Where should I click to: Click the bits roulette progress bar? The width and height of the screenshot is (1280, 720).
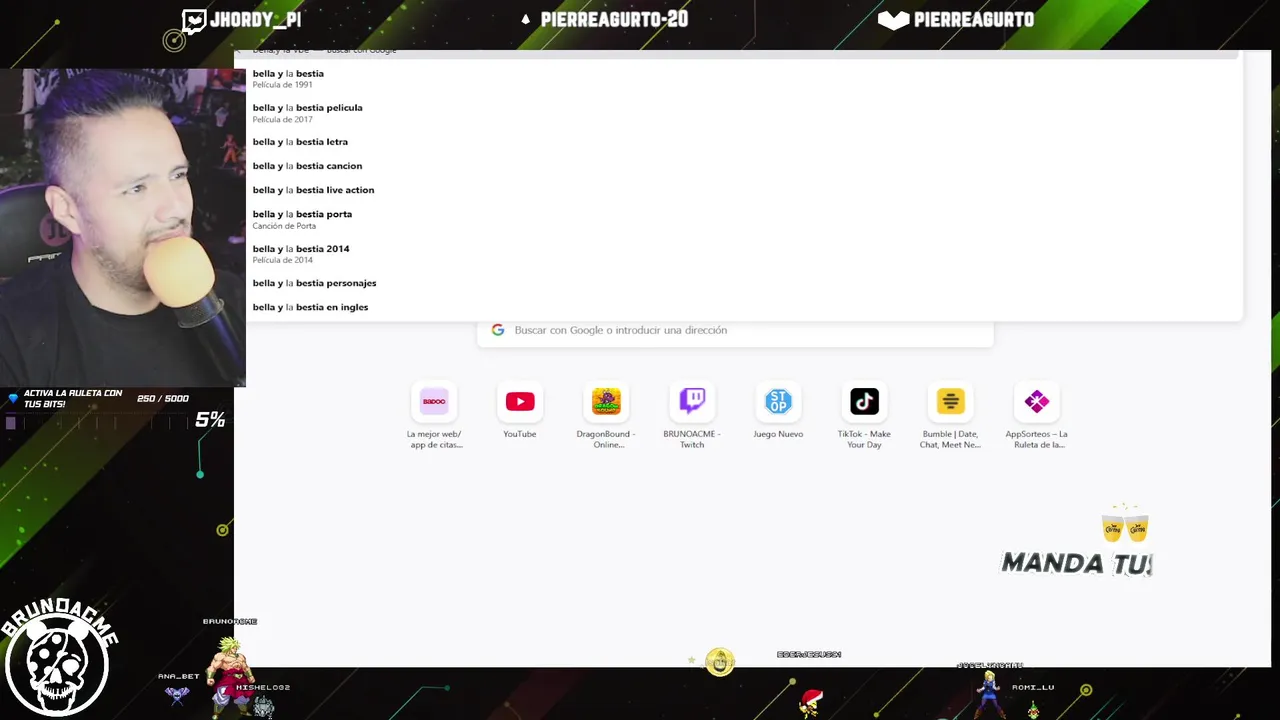[x=96, y=423]
